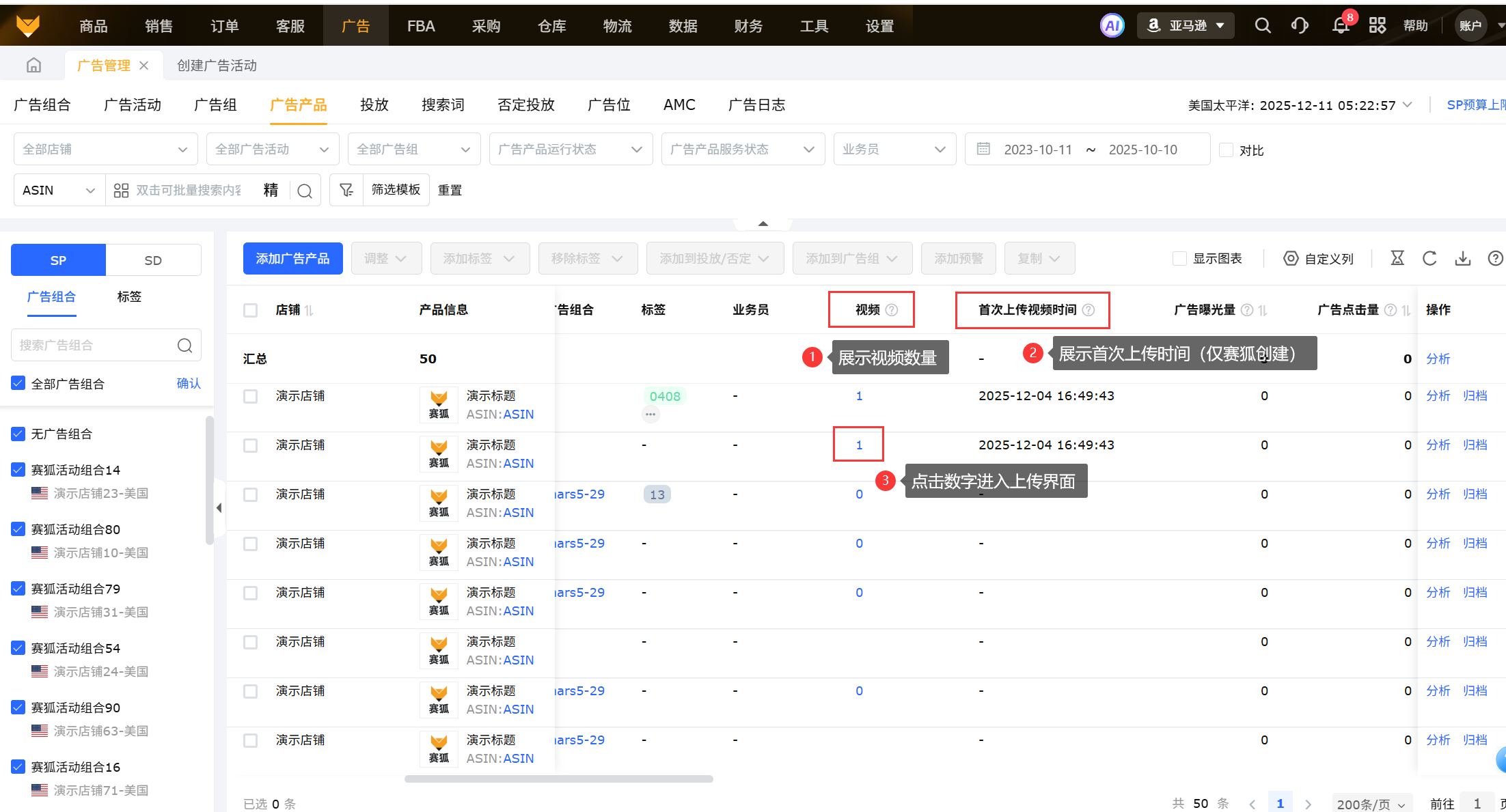The image size is (1506, 812).
Task: Click the filter funnel icon
Action: coord(346,190)
